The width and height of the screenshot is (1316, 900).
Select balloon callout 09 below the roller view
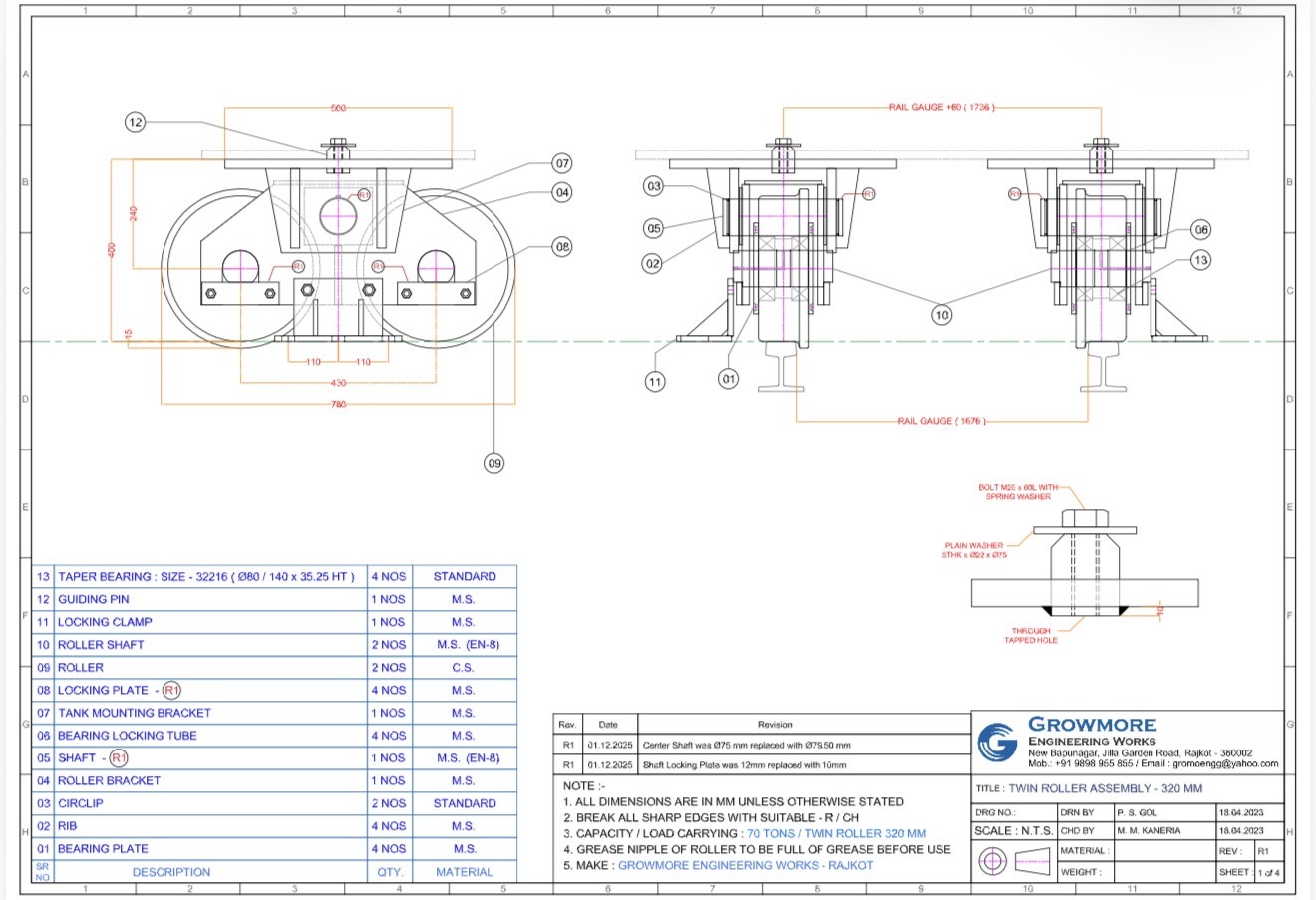[x=493, y=462]
